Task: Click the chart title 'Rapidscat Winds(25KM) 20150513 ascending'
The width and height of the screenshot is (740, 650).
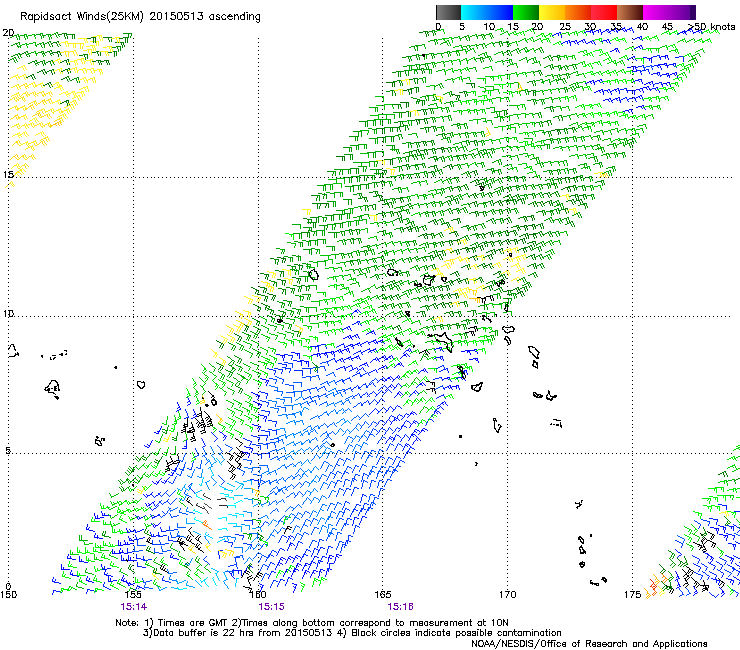Action: point(140,17)
